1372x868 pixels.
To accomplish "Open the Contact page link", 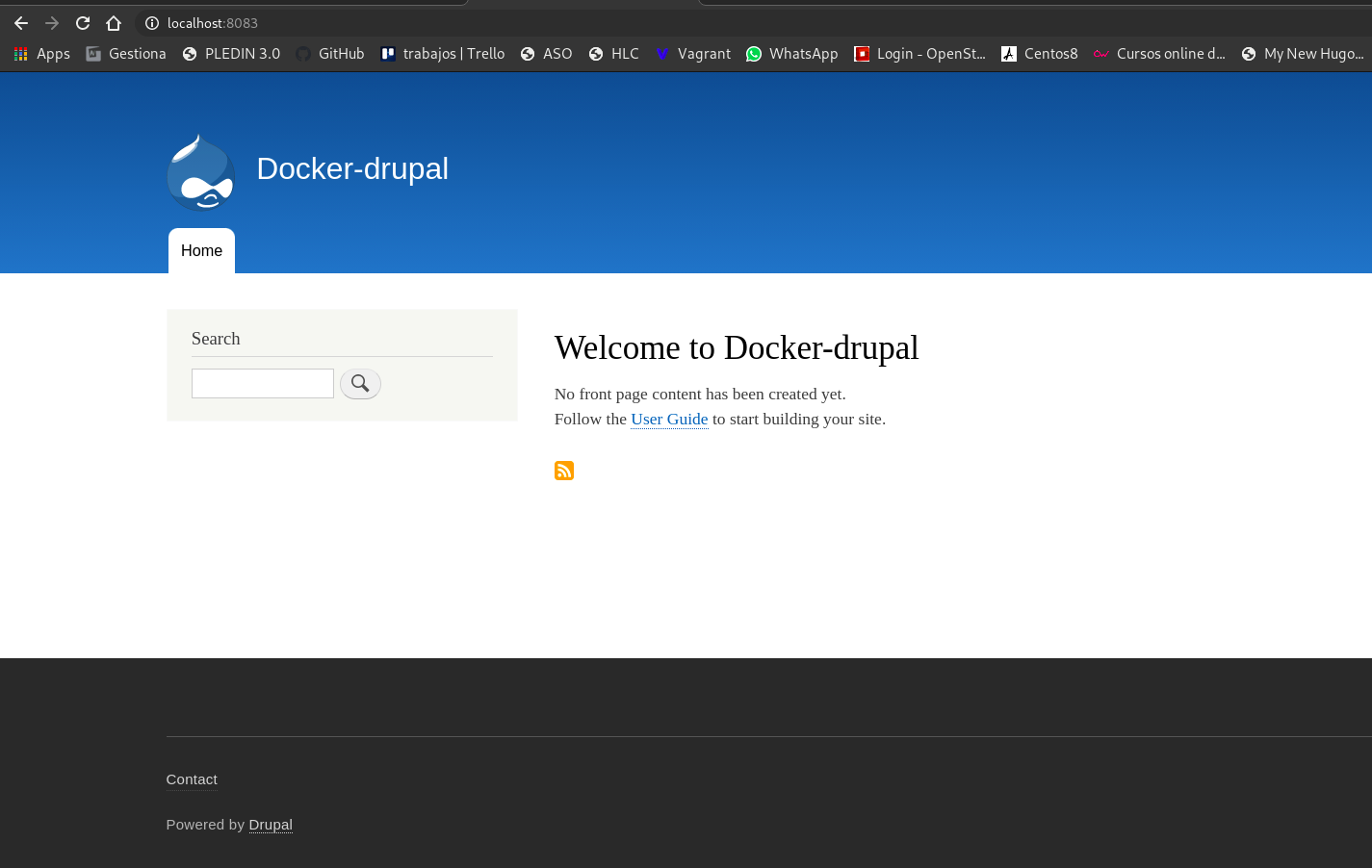I will pyautogui.click(x=192, y=779).
